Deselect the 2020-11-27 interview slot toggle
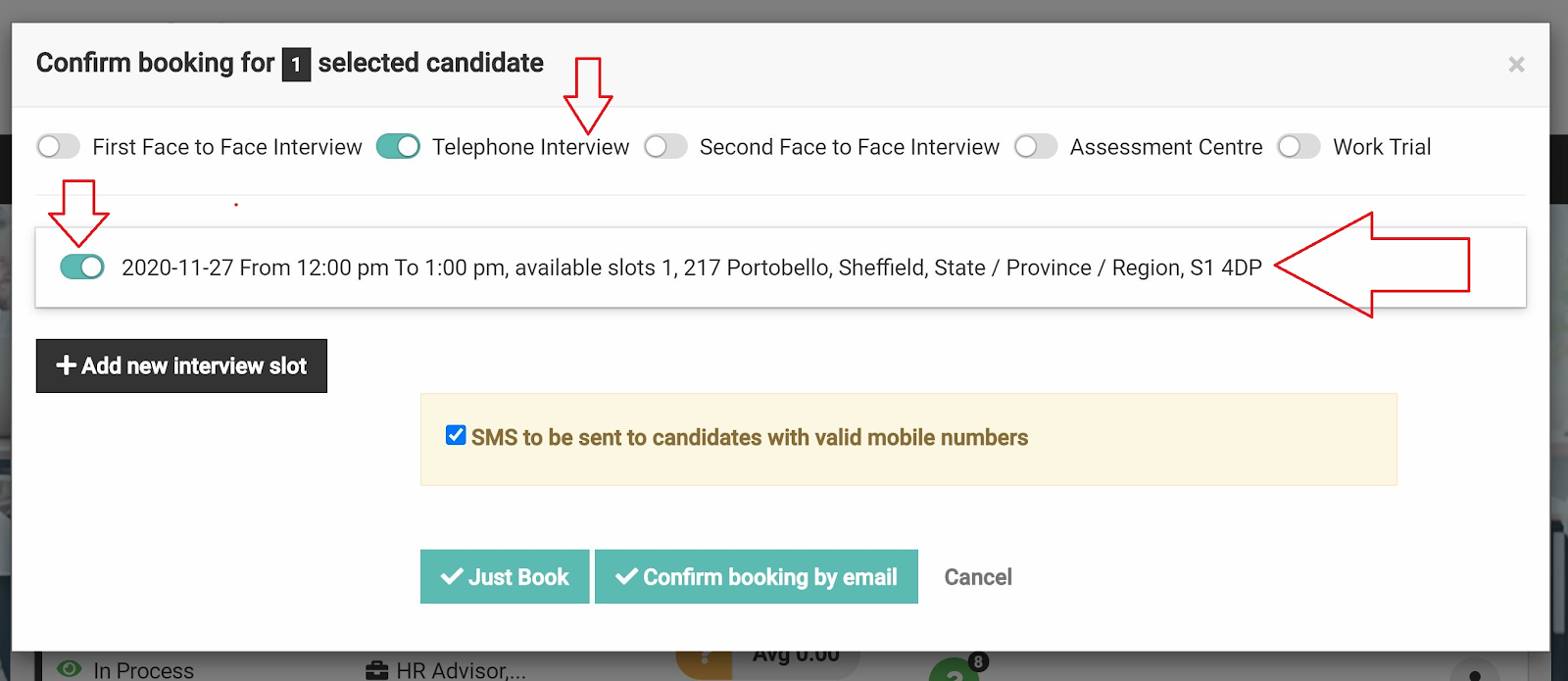 tap(82, 267)
